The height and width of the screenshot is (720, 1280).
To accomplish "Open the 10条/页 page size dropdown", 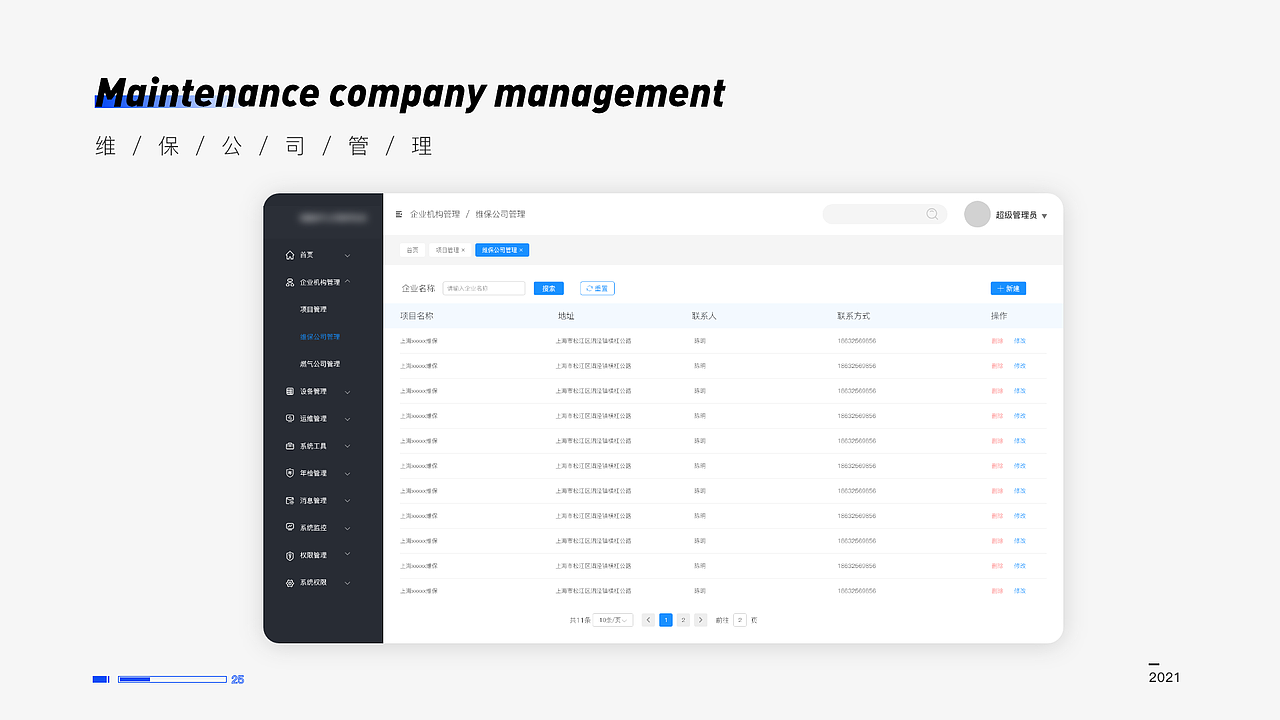I will pos(613,620).
